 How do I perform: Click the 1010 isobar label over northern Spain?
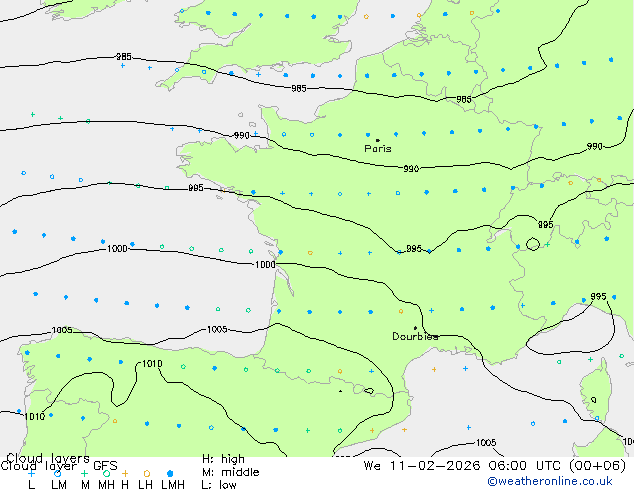(152, 364)
